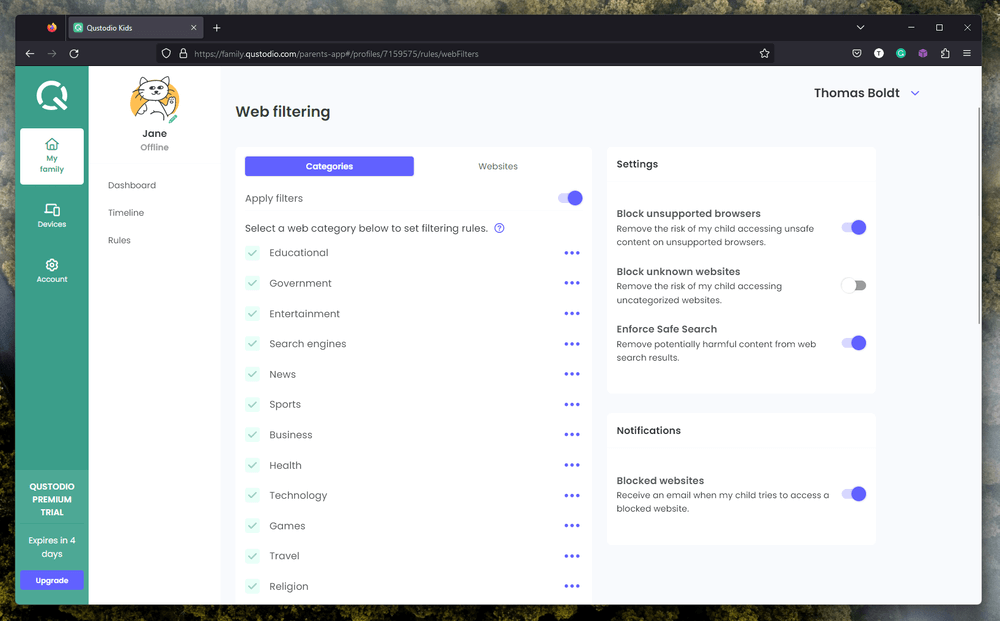The width and height of the screenshot is (1000, 621).
Task: Open the browser extensions puzzle icon
Action: [945, 54]
